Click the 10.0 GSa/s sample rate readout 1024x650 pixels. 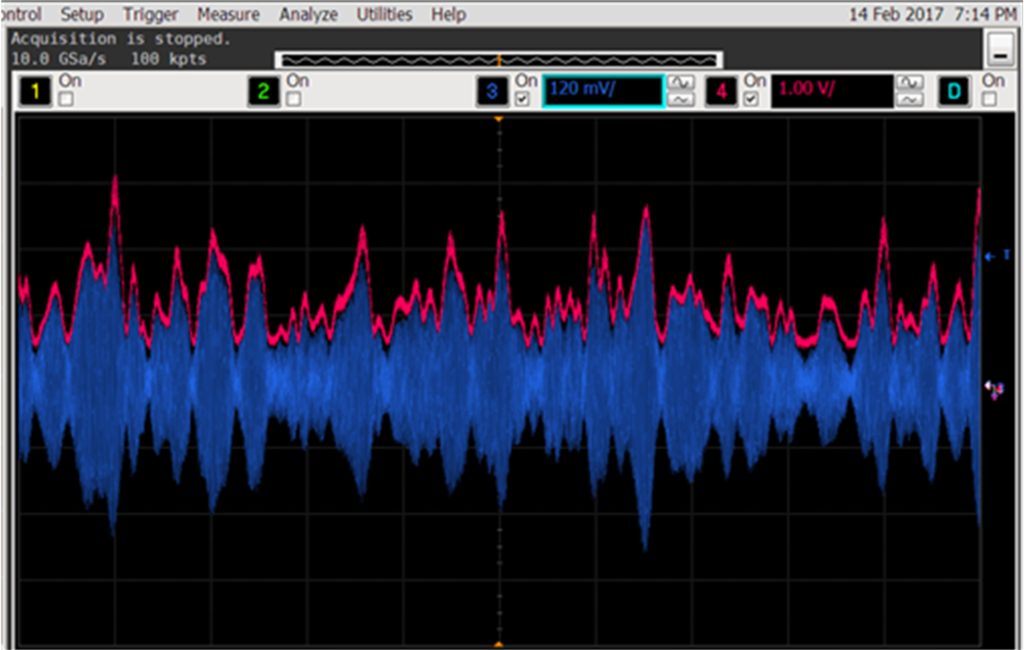point(58,59)
